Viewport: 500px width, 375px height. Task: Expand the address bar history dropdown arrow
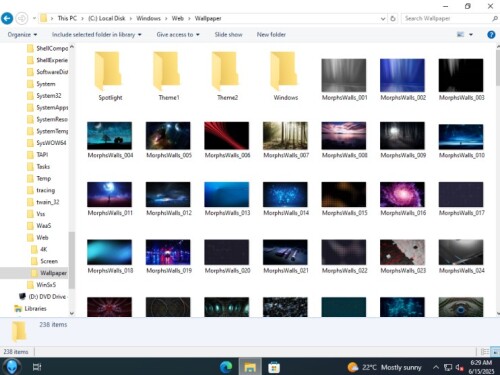383,19
